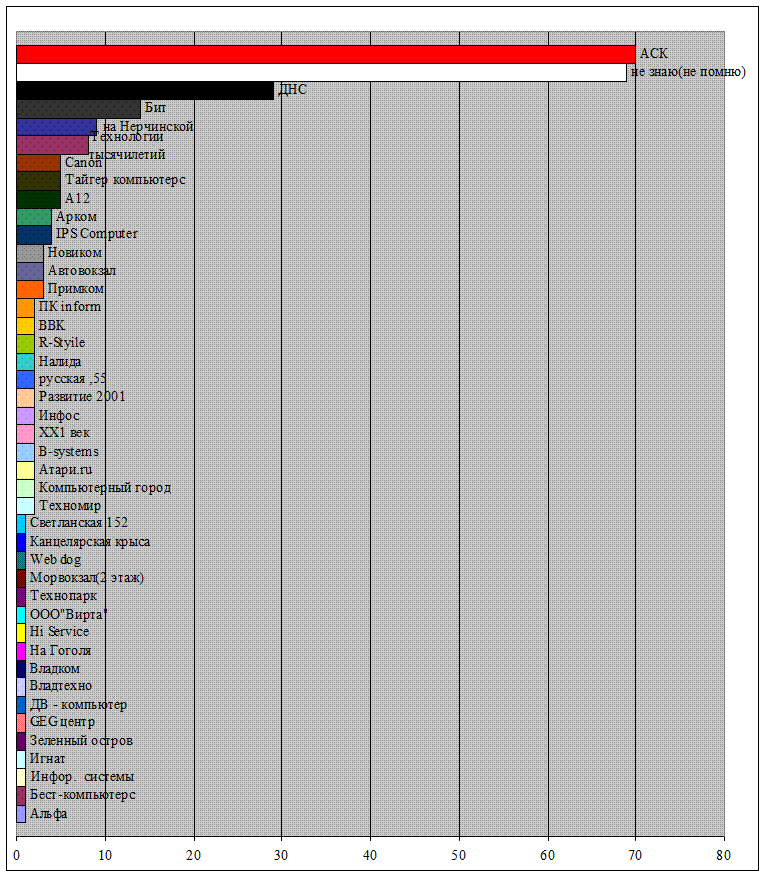Click the 'Hi Service' label
This screenshot has height=876, width=765.
tap(59, 631)
